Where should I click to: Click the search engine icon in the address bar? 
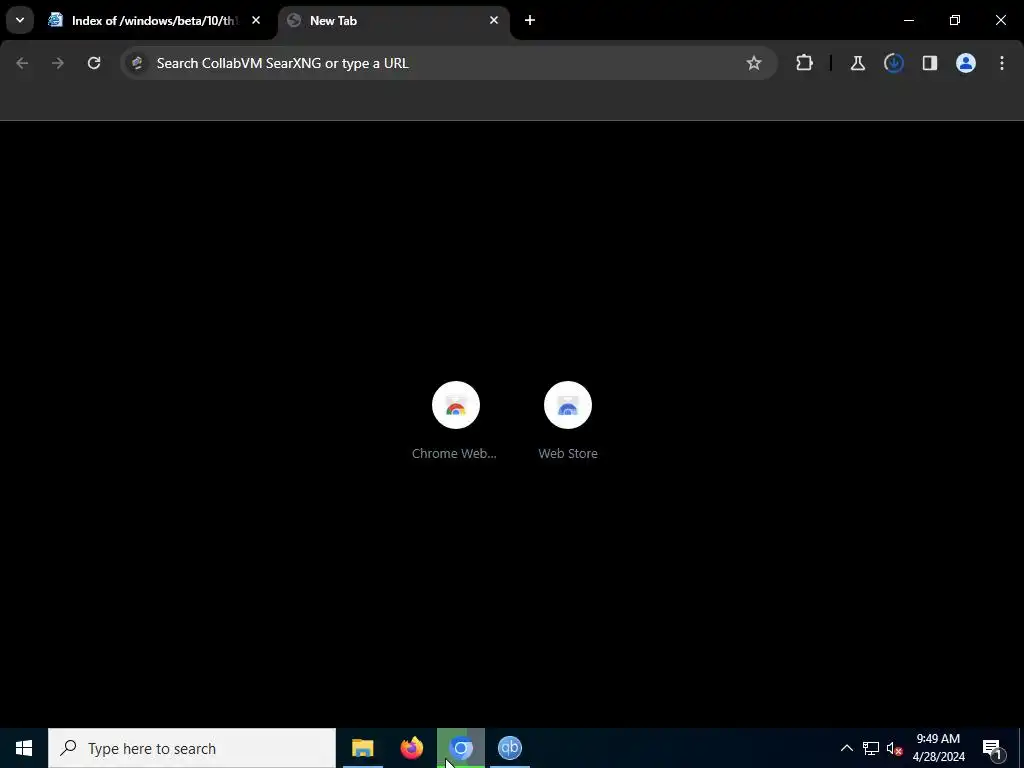(x=137, y=63)
